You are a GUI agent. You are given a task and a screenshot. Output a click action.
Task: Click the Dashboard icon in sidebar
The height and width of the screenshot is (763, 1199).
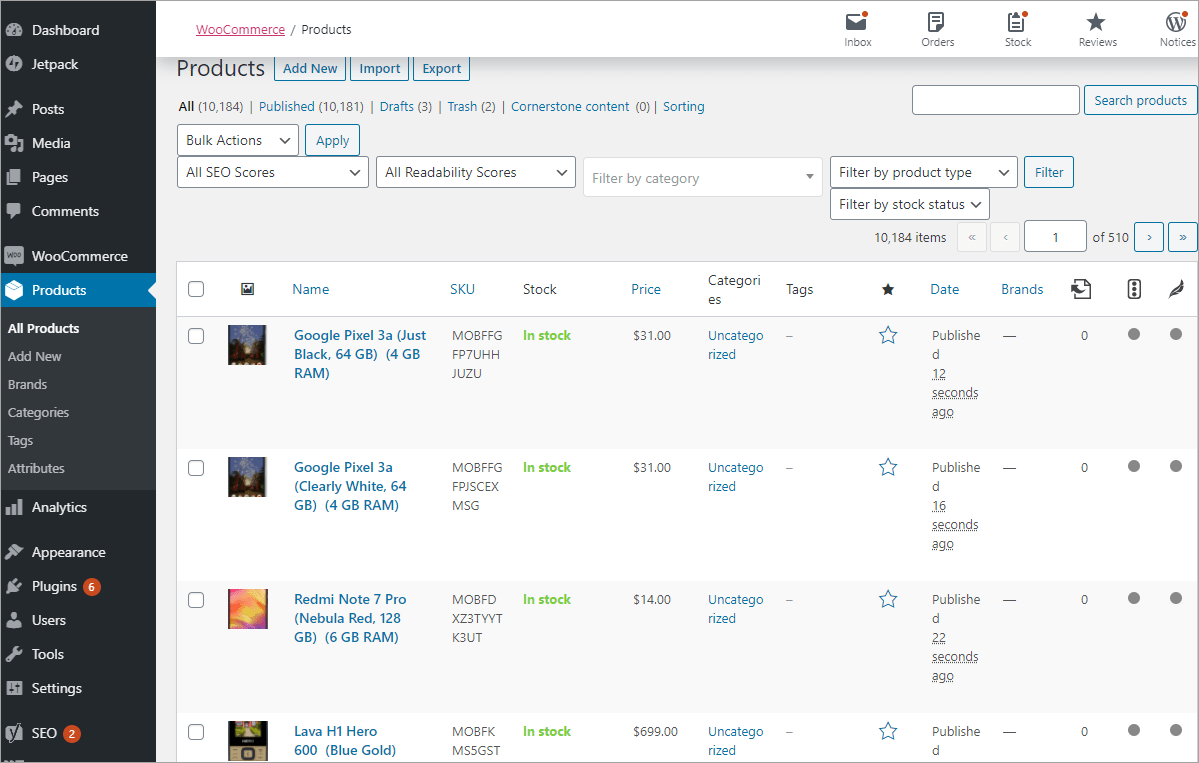(x=14, y=30)
